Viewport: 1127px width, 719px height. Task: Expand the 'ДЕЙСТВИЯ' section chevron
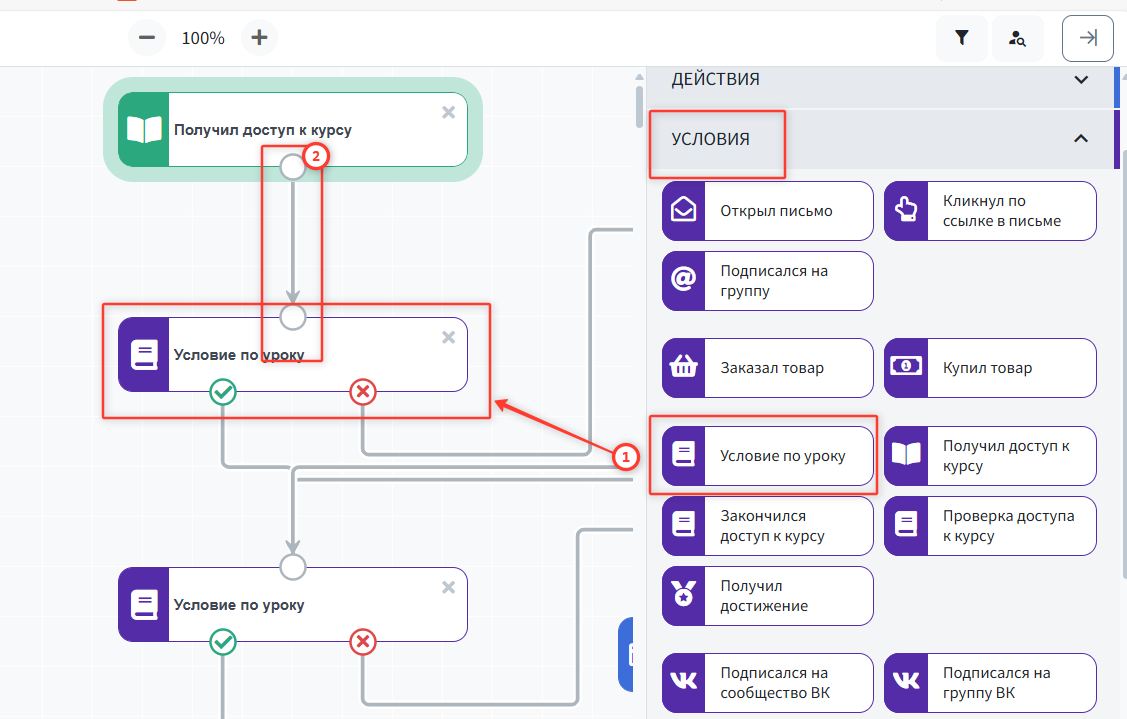click(x=1081, y=80)
